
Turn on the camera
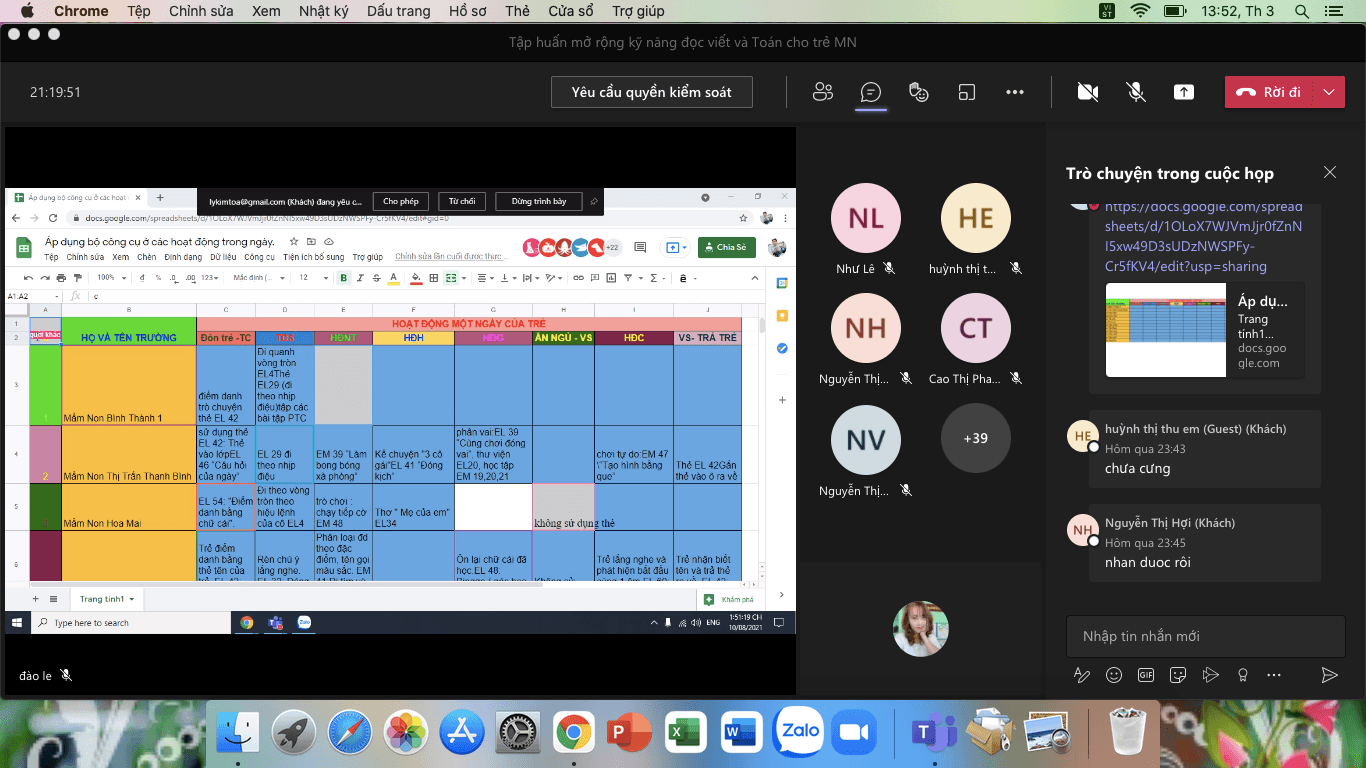(1088, 92)
